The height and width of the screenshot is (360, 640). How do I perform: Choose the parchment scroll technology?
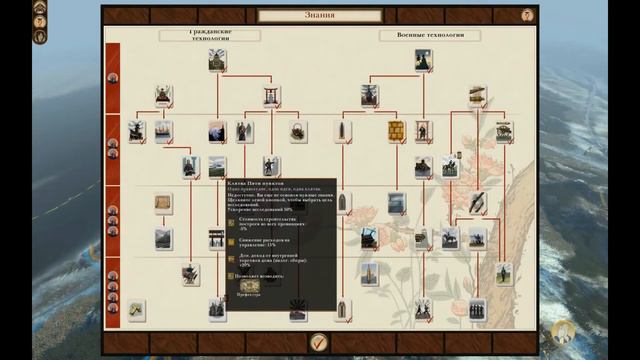pos(164,203)
